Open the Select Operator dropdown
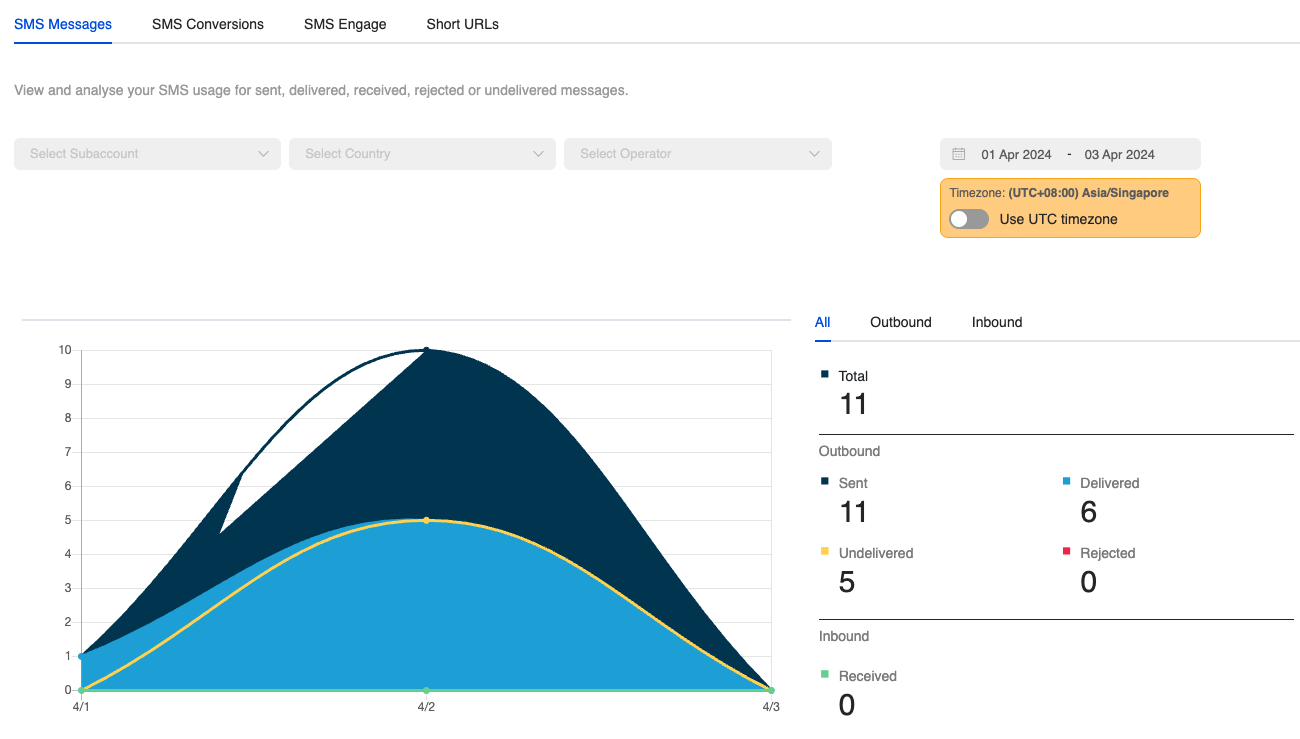This screenshot has width=1300, height=739. pyautogui.click(x=697, y=154)
